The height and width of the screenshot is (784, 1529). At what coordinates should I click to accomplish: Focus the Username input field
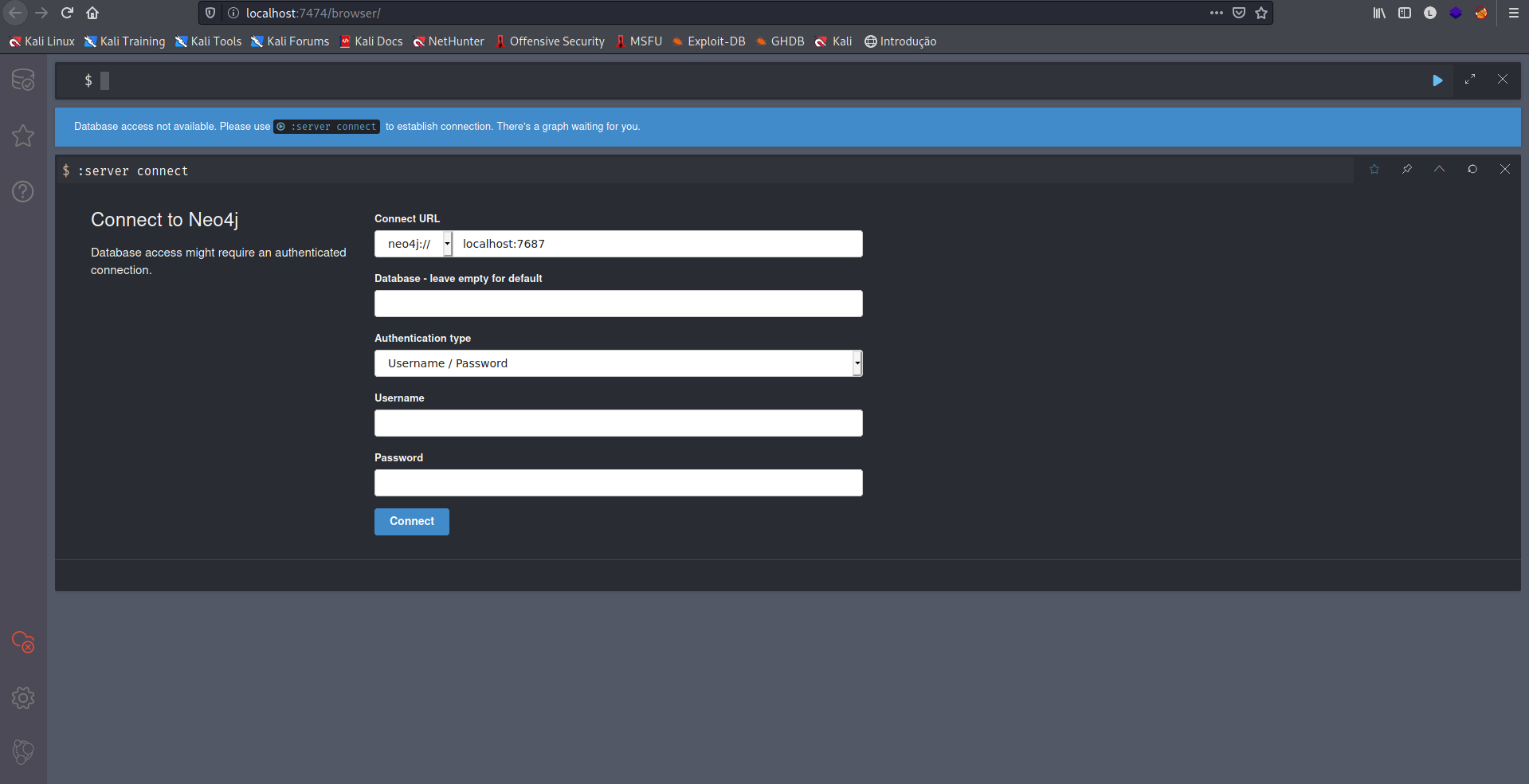tap(618, 423)
